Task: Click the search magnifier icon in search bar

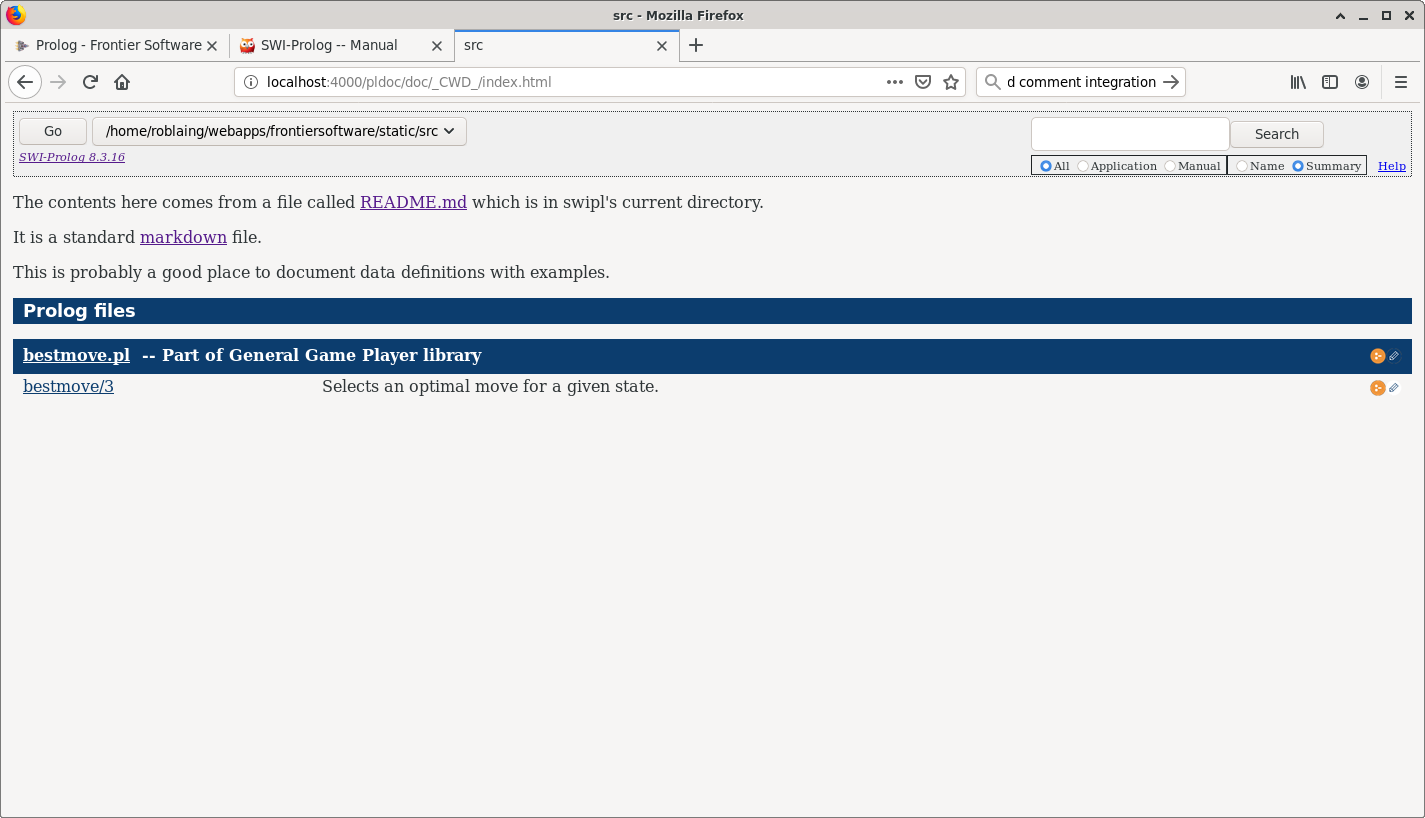Action: tap(992, 82)
